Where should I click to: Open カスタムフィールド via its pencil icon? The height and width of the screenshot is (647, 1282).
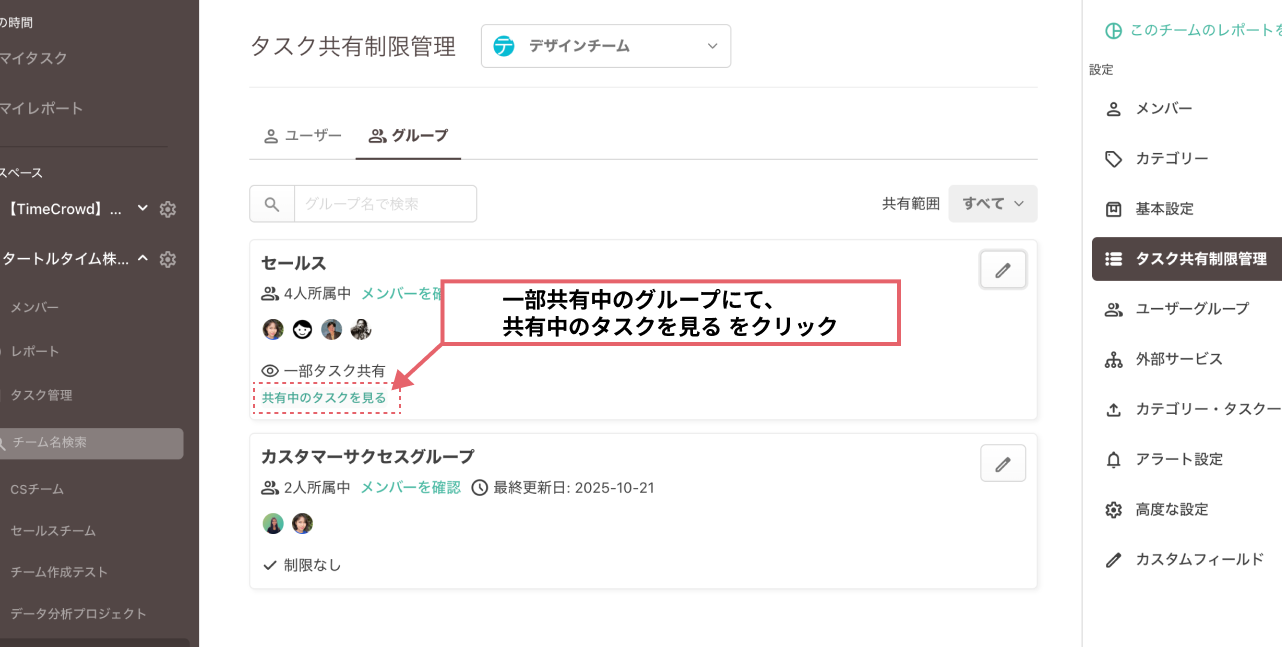coord(1113,560)
